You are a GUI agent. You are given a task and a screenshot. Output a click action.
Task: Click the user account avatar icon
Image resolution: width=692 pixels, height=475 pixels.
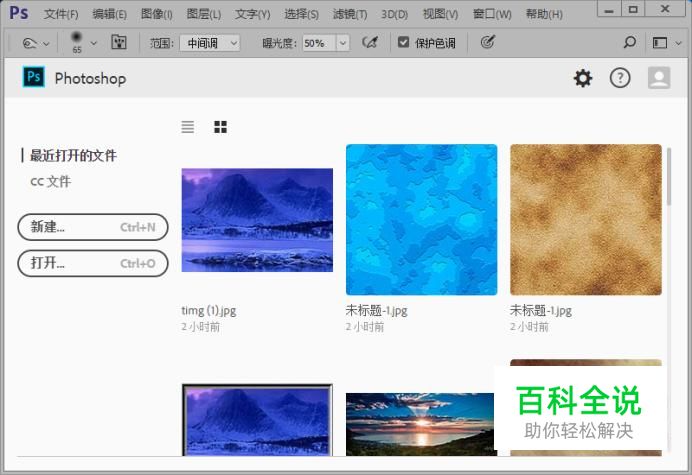point(659,78)
